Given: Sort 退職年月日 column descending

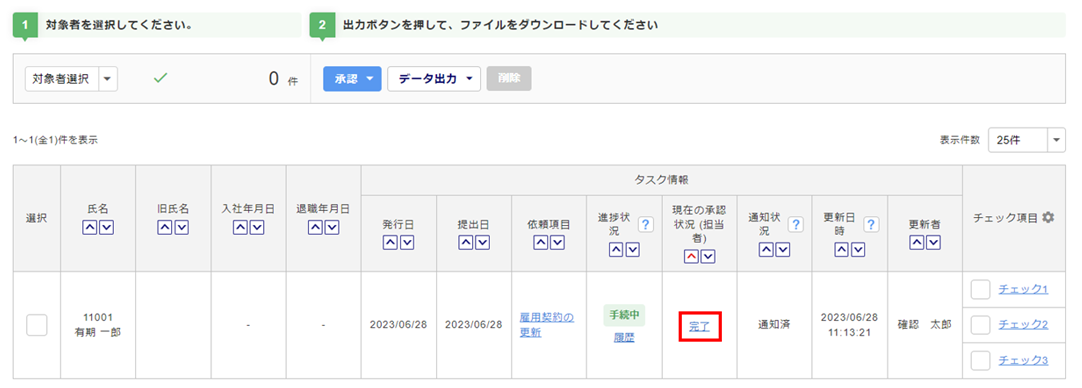Looking at the screenshot, I should (331, 226).
